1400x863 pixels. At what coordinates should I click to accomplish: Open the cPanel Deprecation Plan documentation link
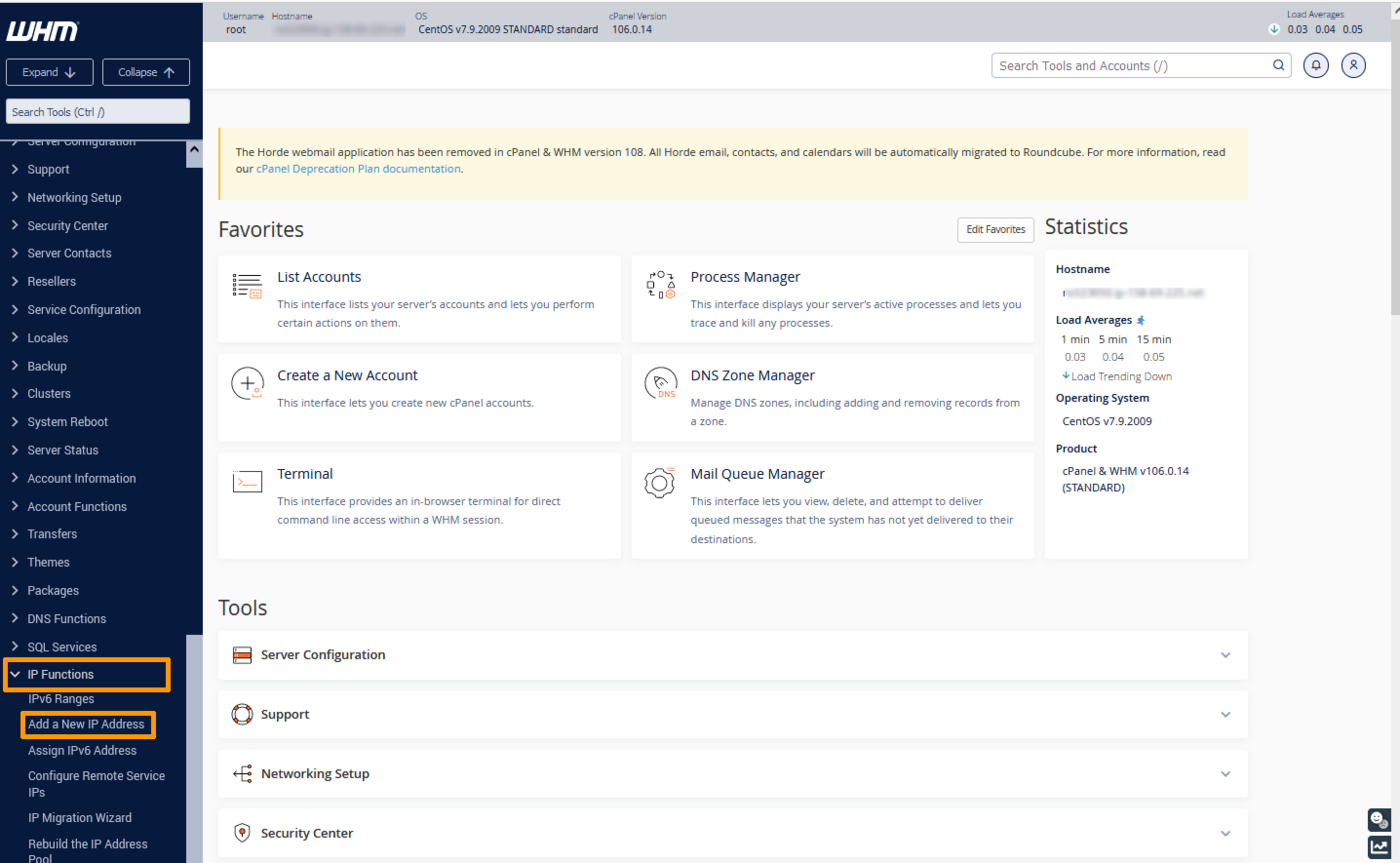(358, 169)
